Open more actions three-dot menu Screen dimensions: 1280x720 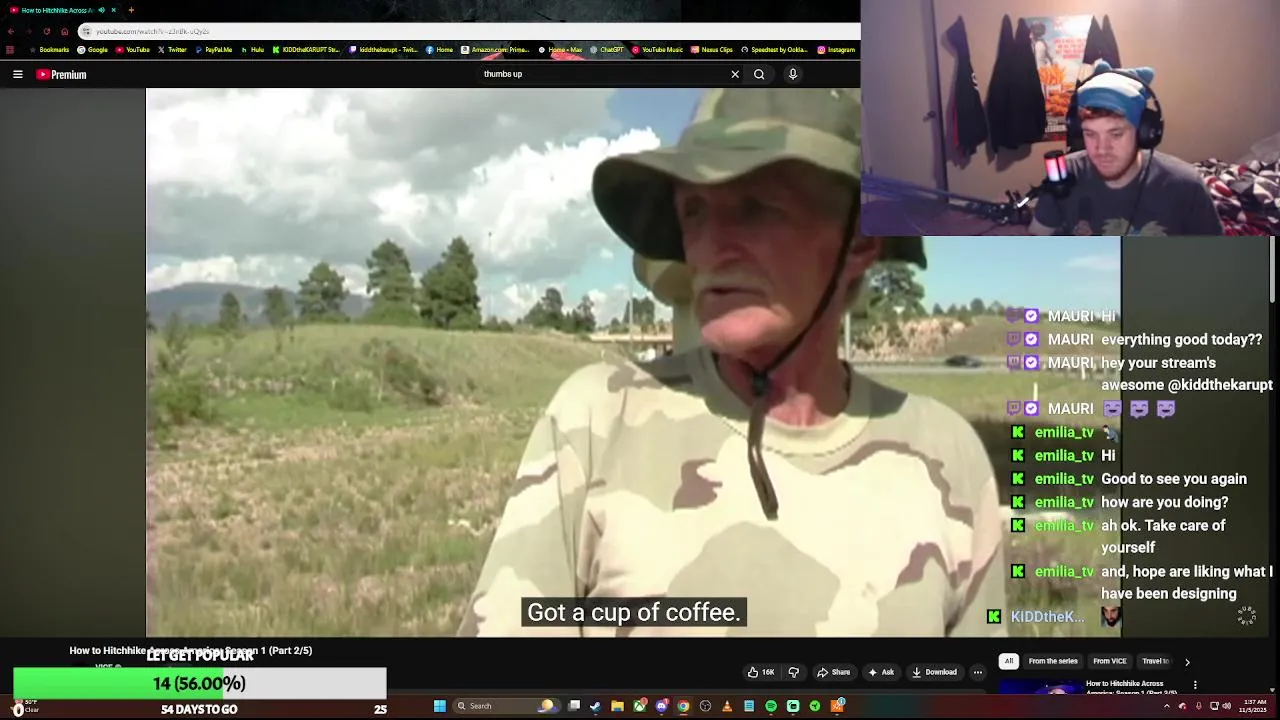coord(978,672)
